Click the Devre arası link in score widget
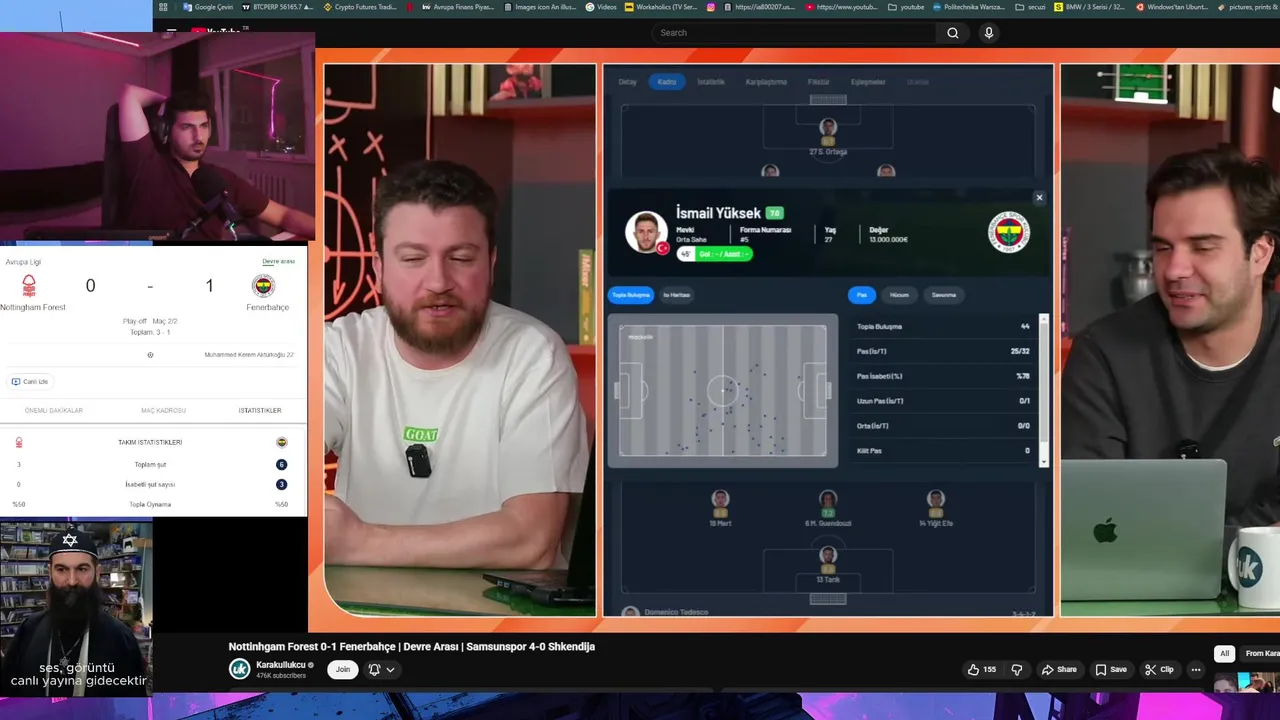Image resolution: width=1280 pixels, height=720 pixels. [278, 261]
